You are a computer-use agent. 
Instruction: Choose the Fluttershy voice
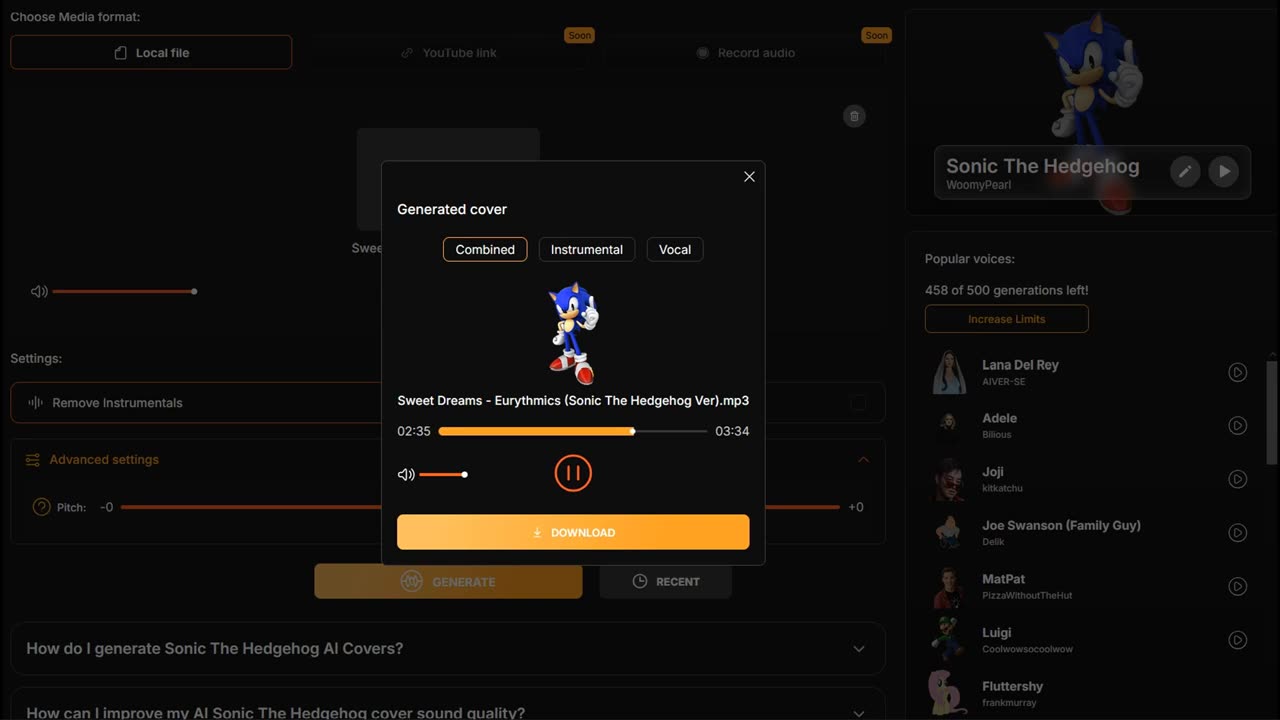[x=1012, y=686]
